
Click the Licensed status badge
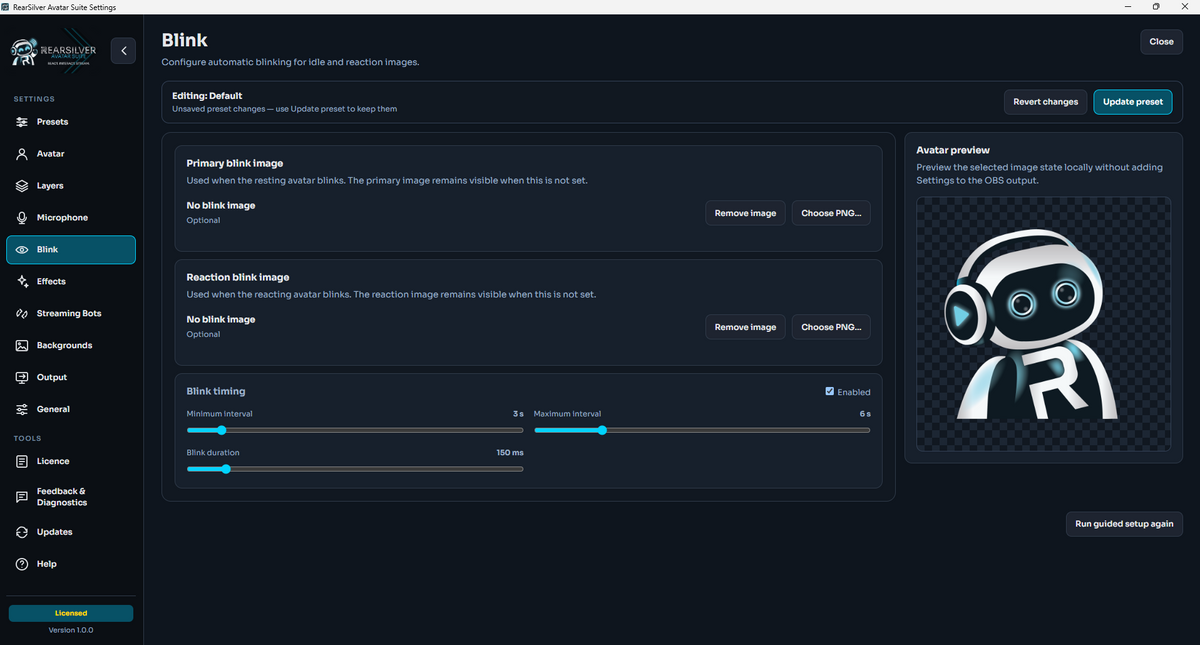[x=71, y=613]
